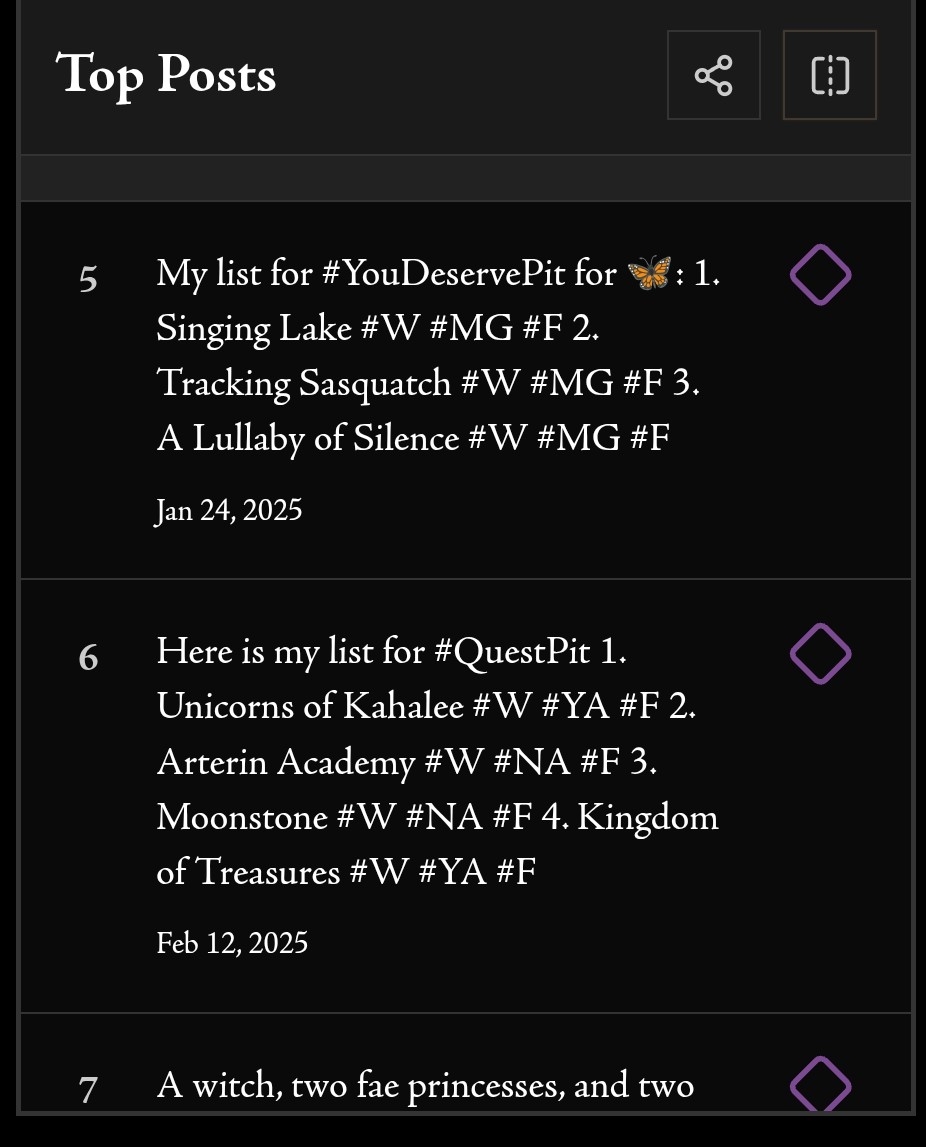
Task: Click the "Tracking Sasquatch" title text
Action: (304, 383)
